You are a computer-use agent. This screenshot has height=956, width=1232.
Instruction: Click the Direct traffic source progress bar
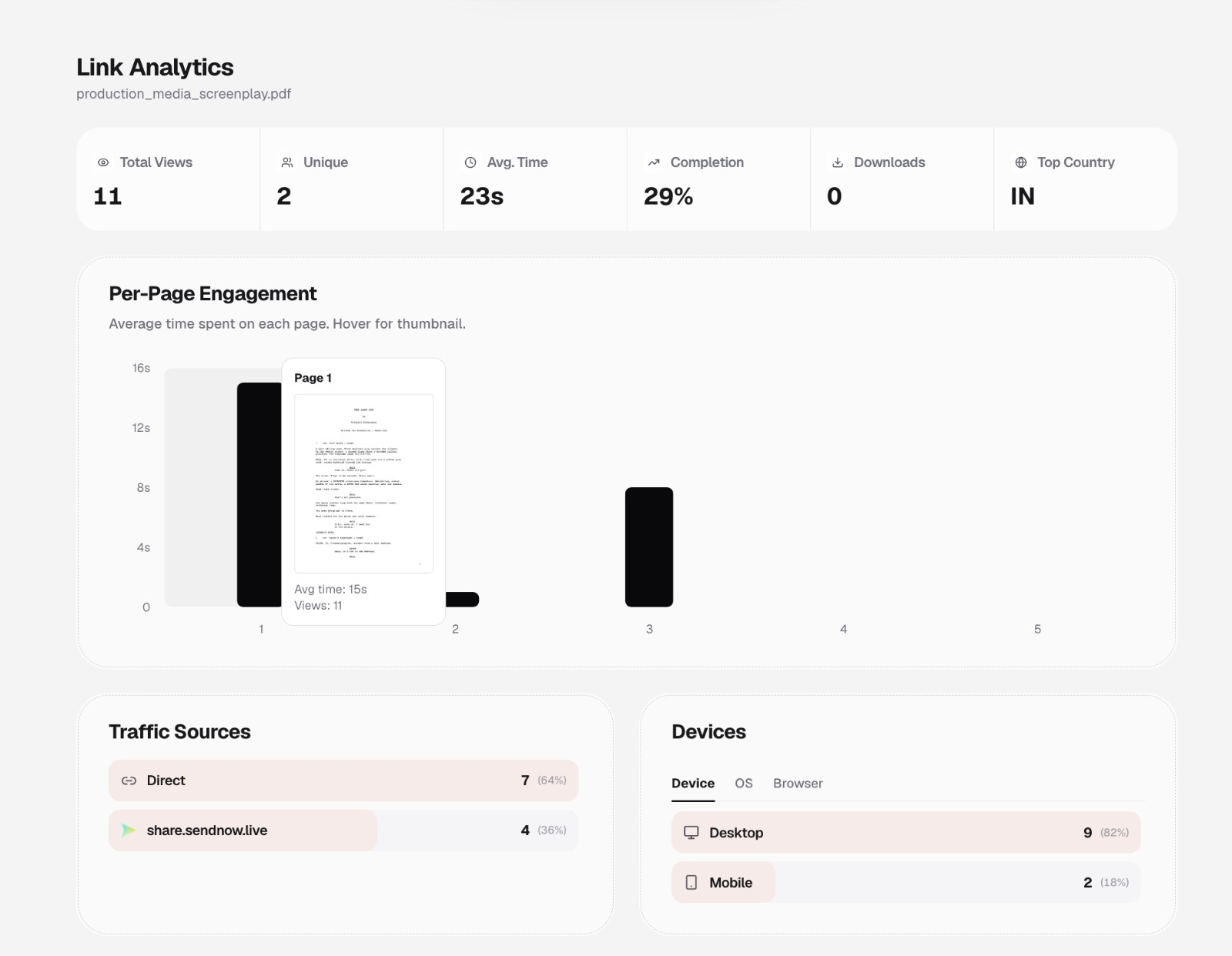343,781
